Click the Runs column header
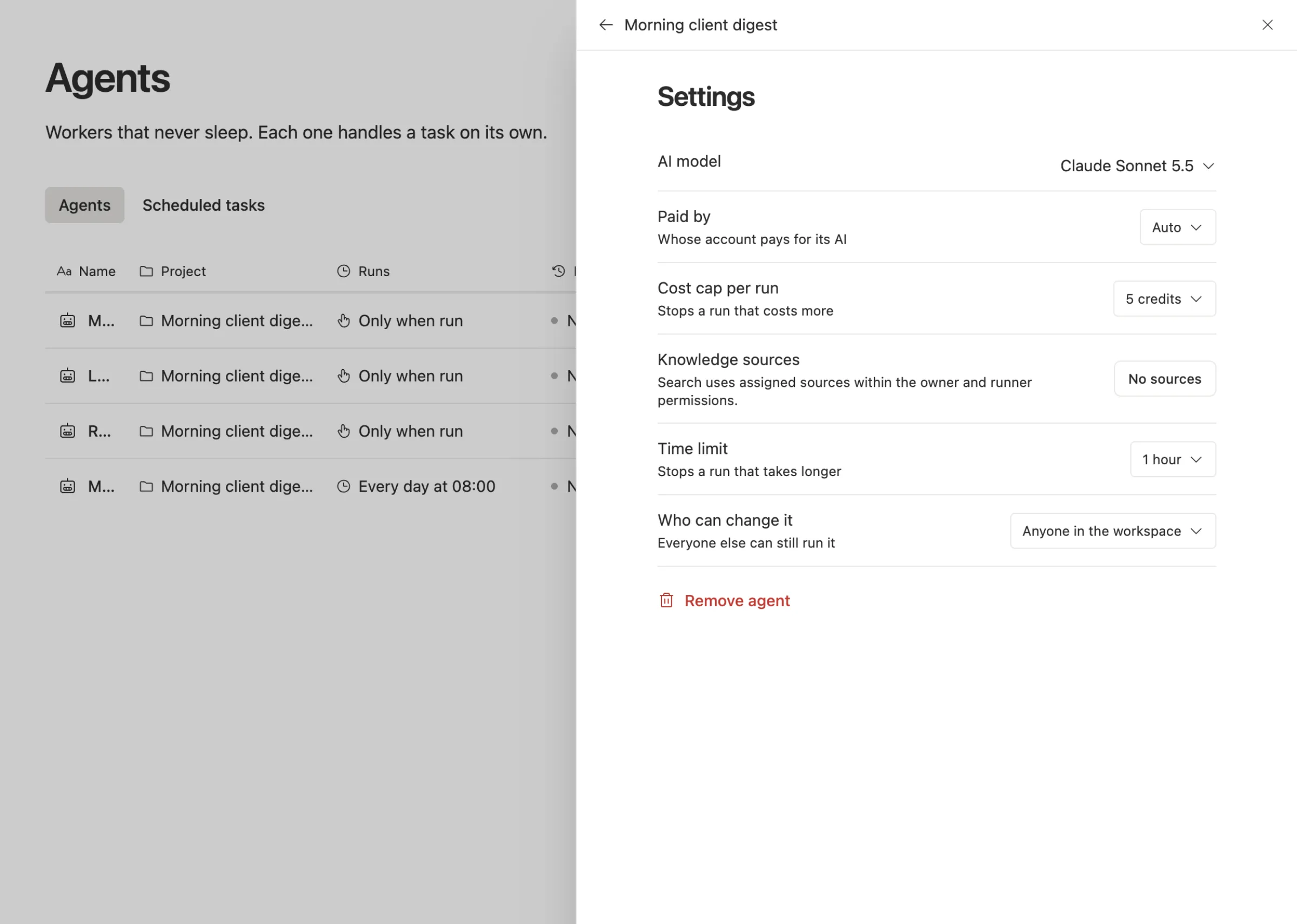The width and height of the screenshot is (1297, 924). (363, 271)
